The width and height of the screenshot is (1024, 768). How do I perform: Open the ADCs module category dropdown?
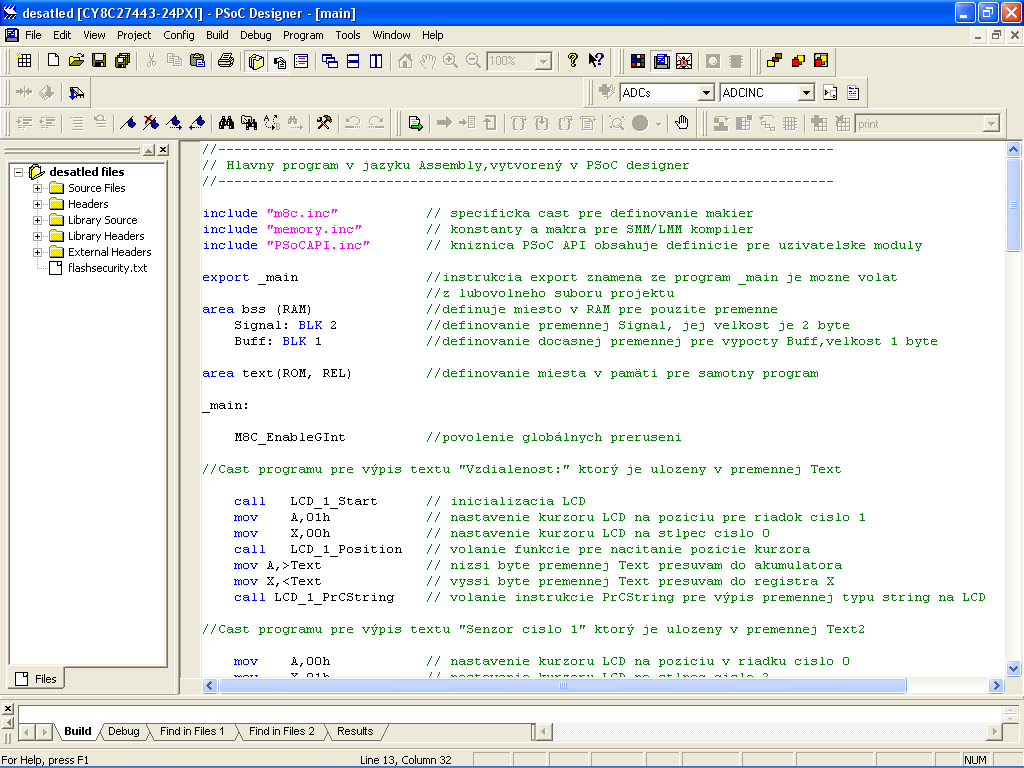coord(706,93)
